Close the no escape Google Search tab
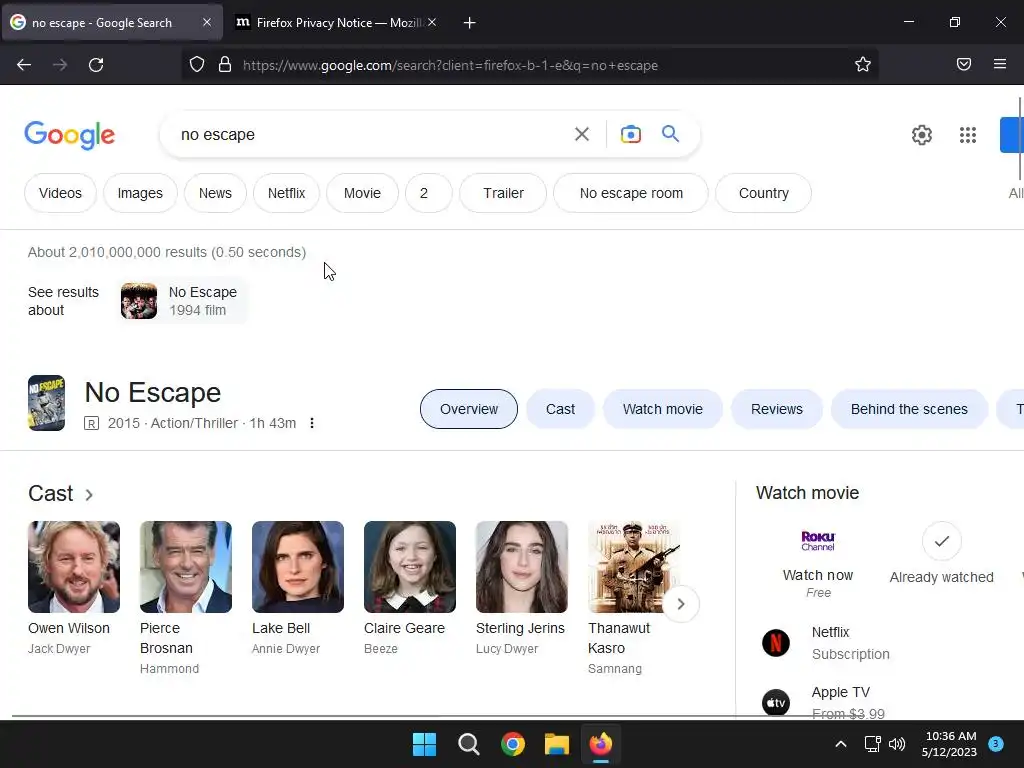The image size is (1024, 768). [x=206, y=22]
